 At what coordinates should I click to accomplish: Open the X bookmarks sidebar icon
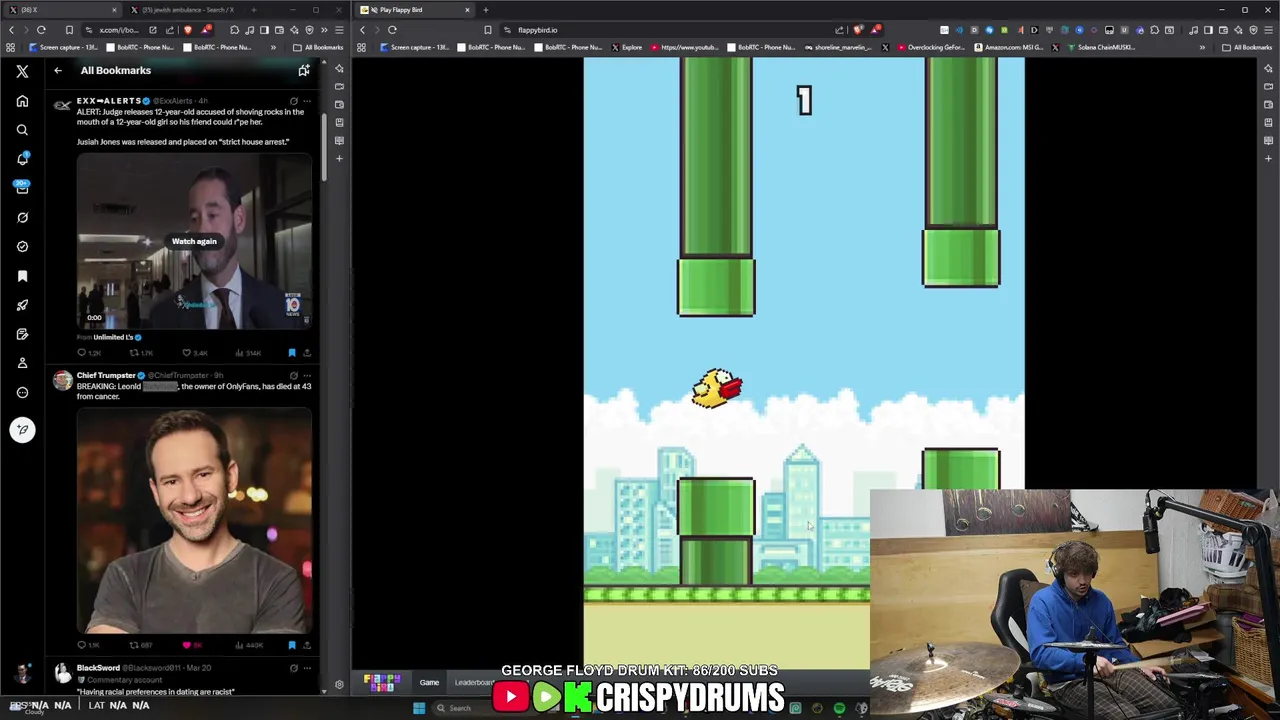coord(22,276)
